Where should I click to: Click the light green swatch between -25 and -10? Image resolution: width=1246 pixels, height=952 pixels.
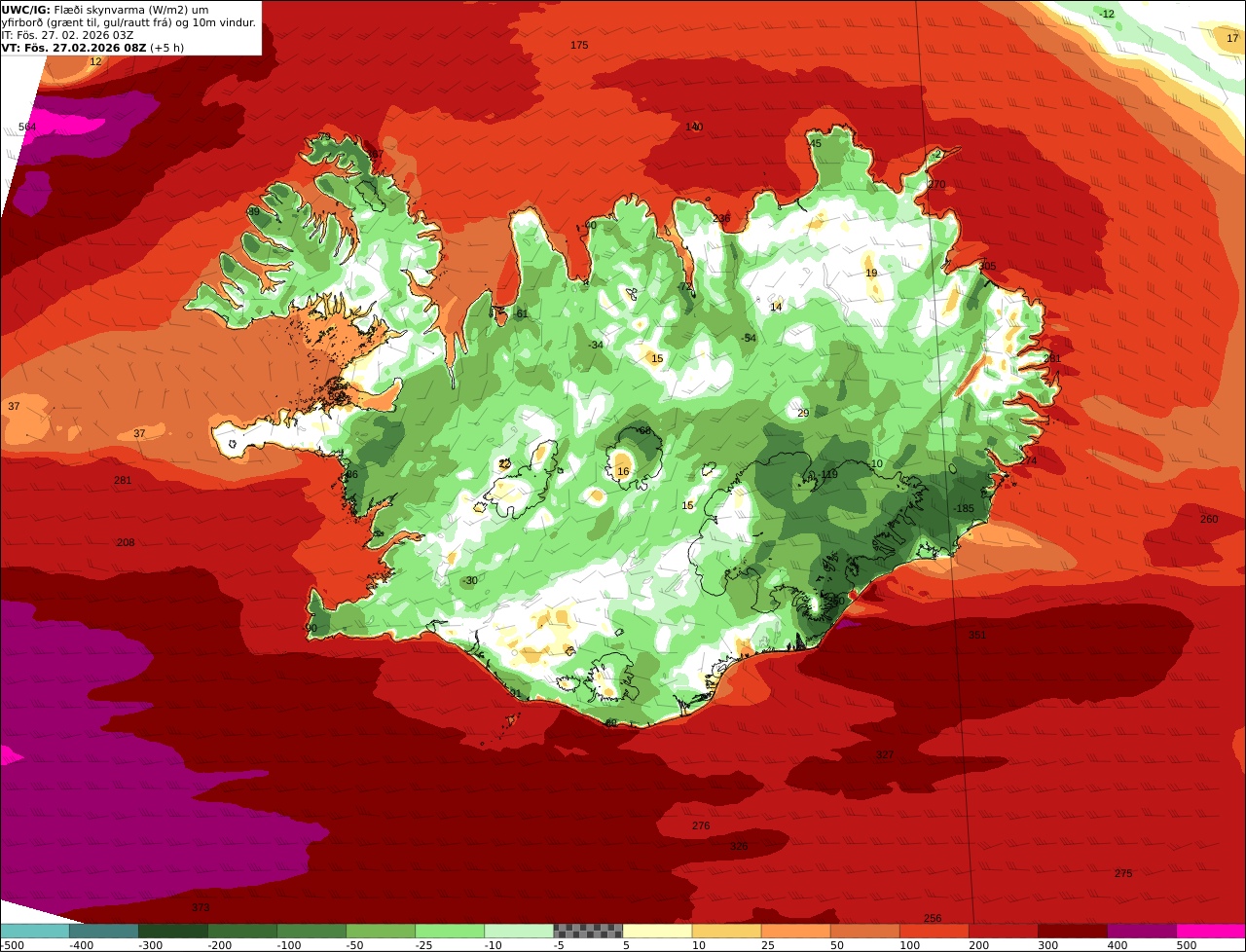(x=450, y=931)
